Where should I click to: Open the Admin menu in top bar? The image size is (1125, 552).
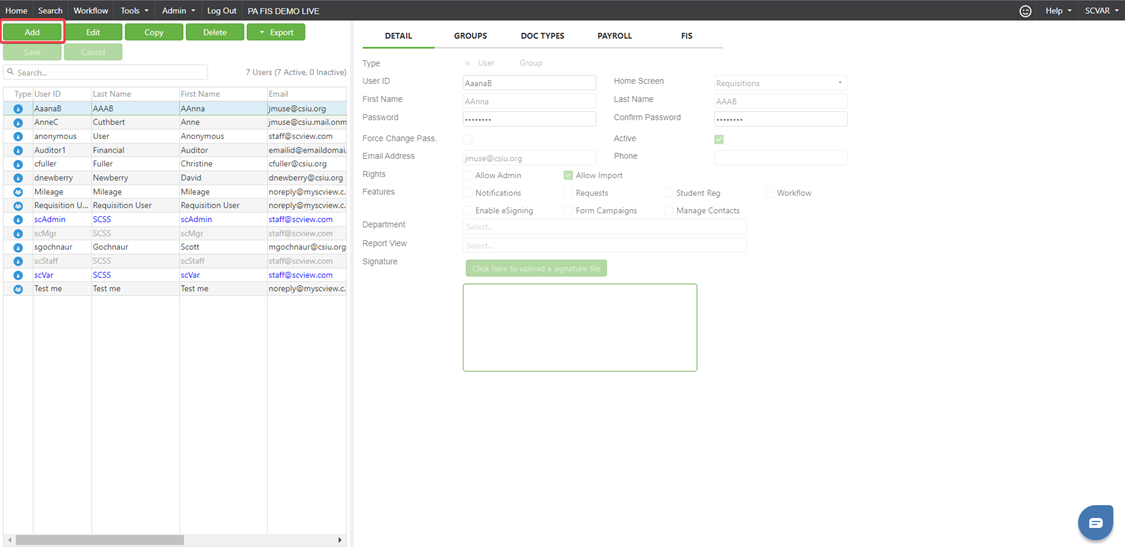[x=177, y=10]
